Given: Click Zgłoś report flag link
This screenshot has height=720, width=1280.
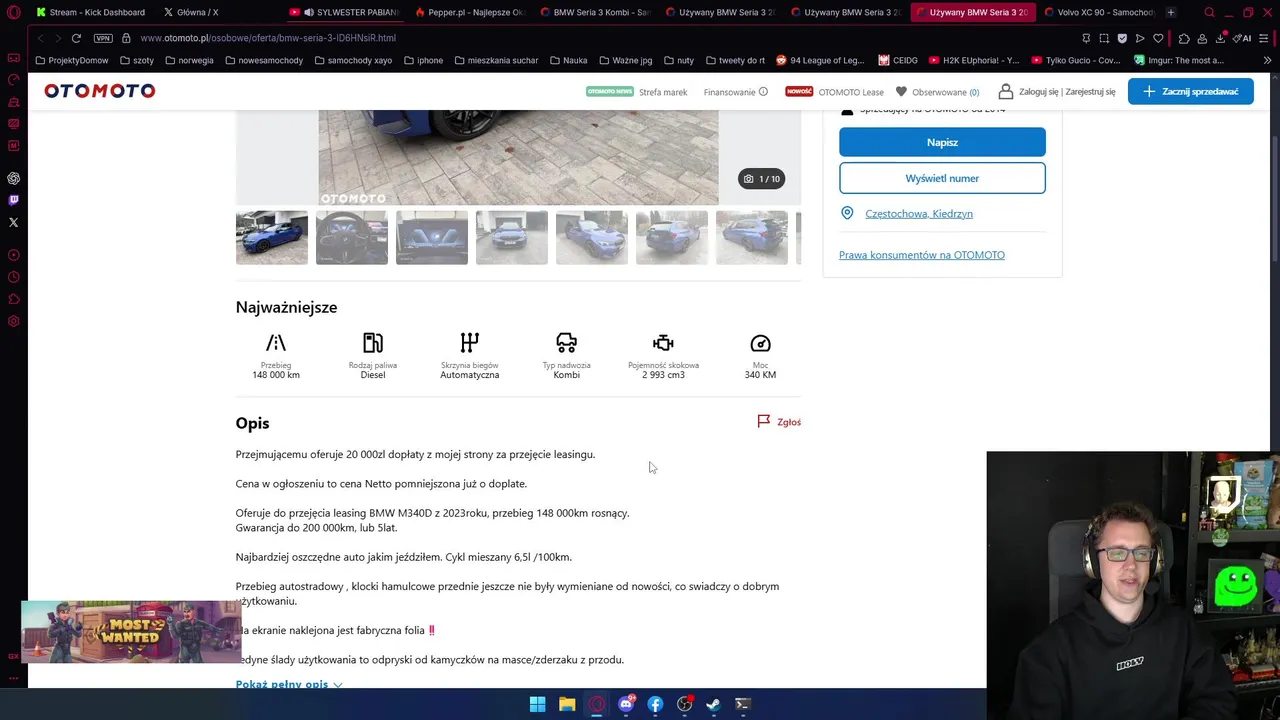Looking at the screenshot, I should [779, 422].
